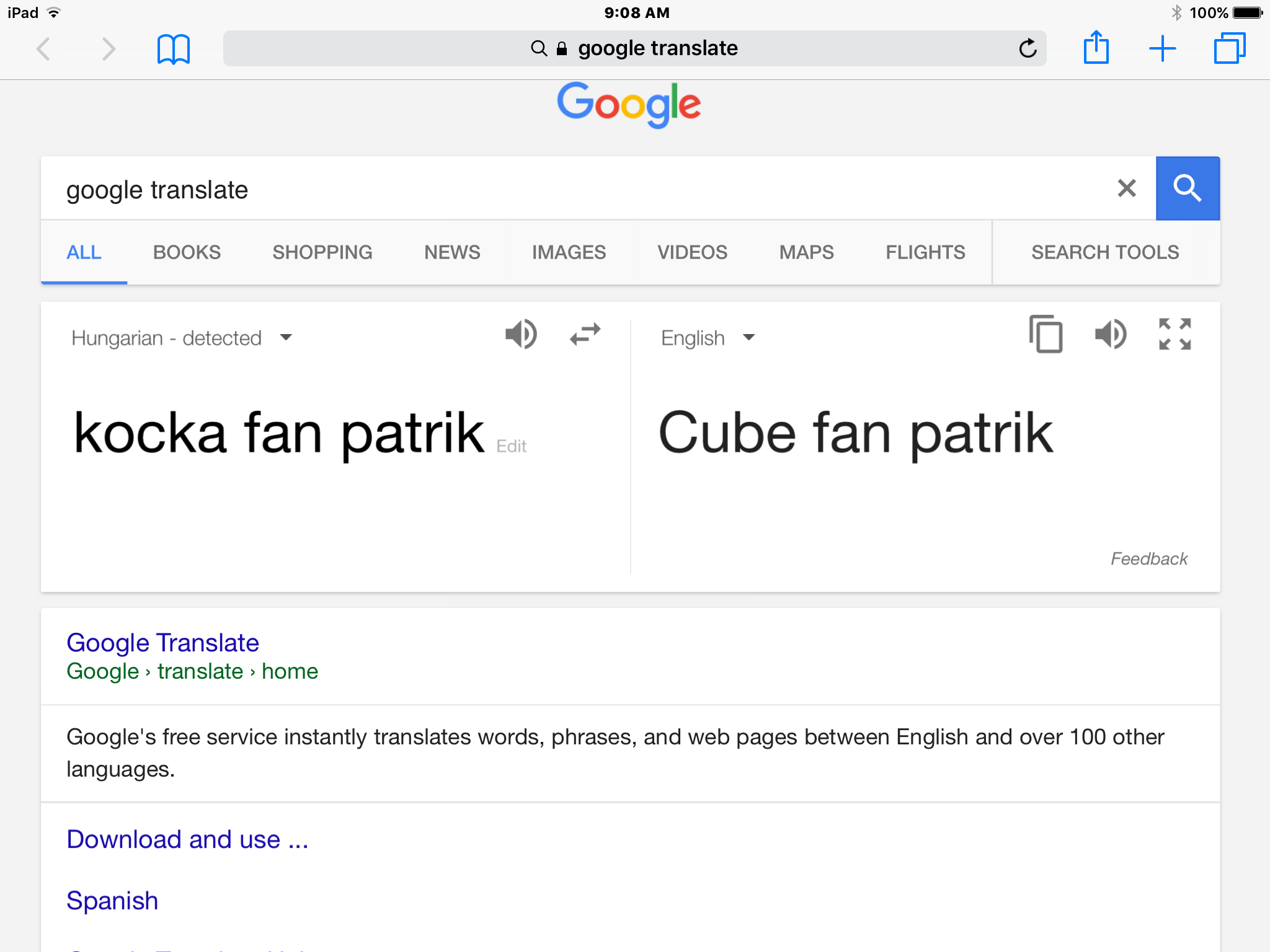The height and width of the screenshot is (952, 1270).
Task: Open the Safari share sheet icon
Action: tap(1096, 47)
